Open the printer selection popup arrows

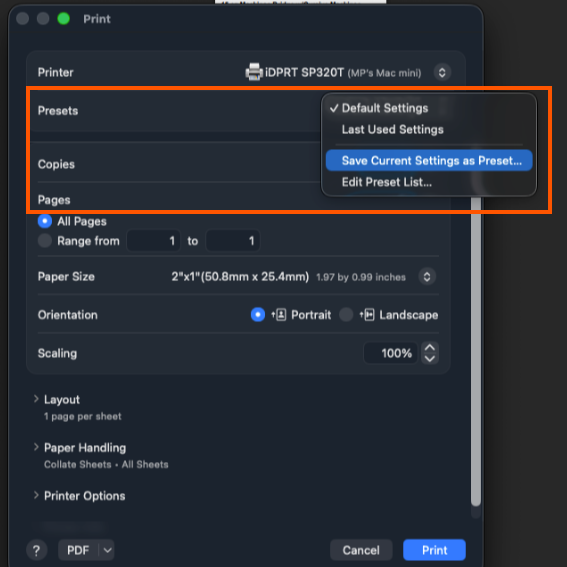442,72
